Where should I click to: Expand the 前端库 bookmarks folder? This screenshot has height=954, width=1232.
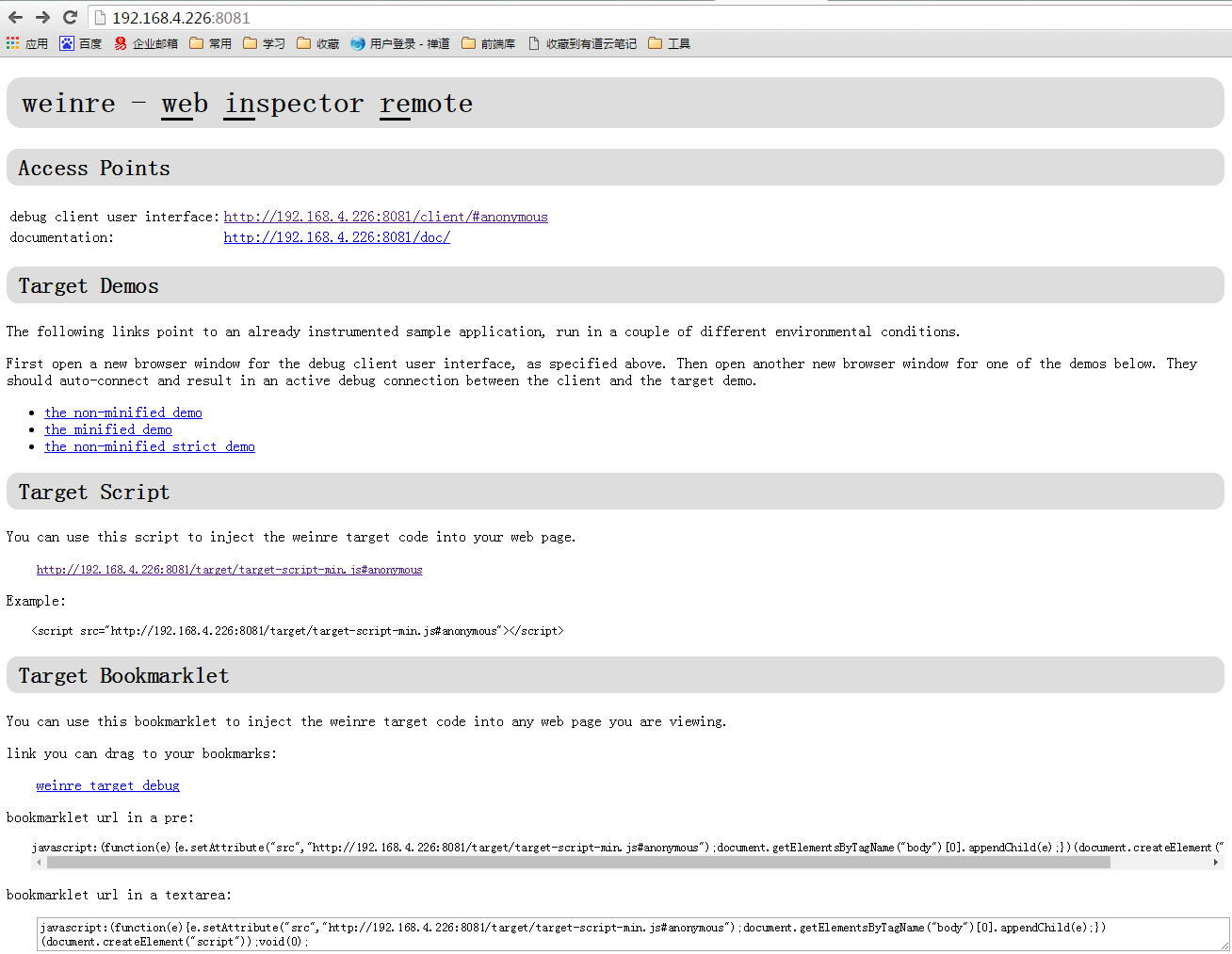tap(489, 43)
